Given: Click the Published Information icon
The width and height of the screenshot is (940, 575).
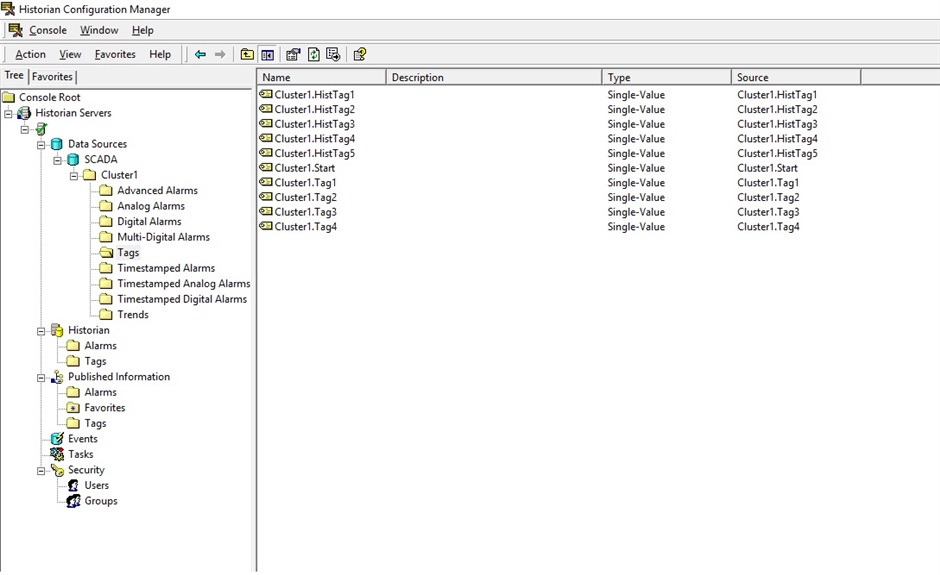Looking at the screenshot, I should tap(57, 377).
